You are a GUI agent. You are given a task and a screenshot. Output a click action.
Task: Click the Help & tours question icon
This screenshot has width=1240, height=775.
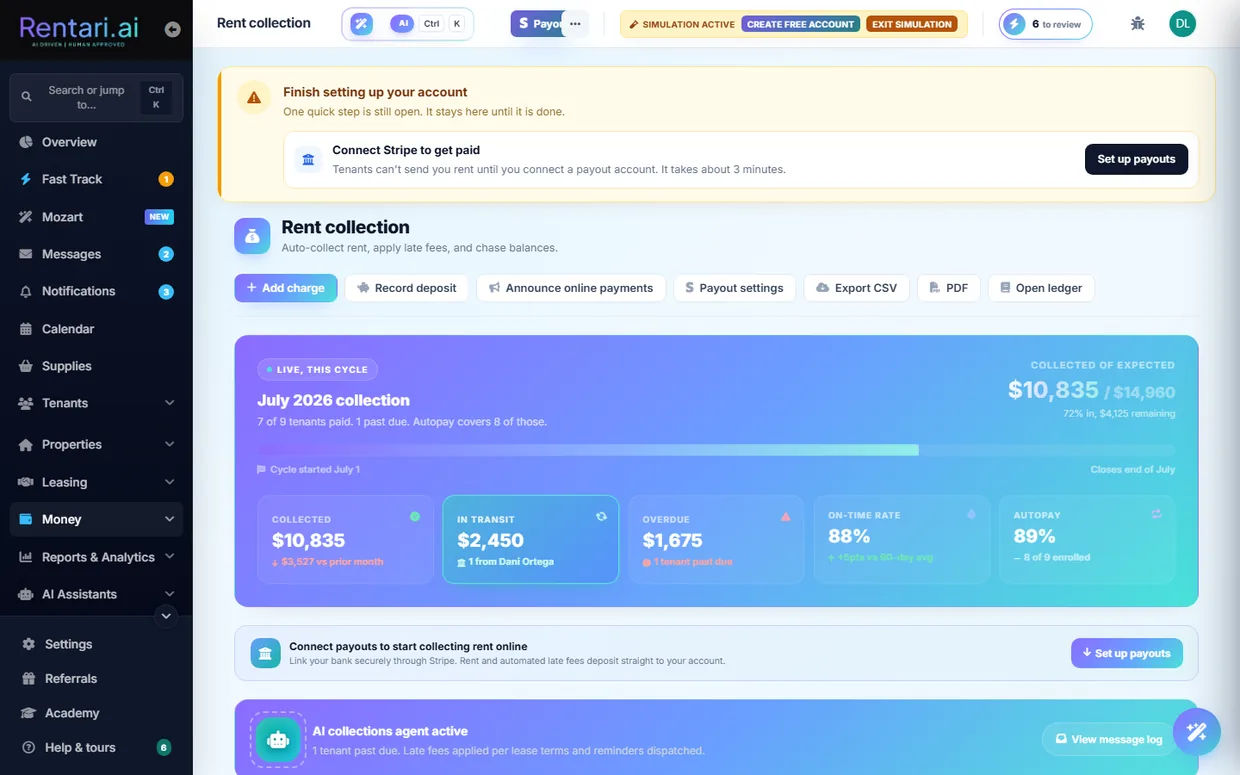pyautogui.click(x=28, y=747)
